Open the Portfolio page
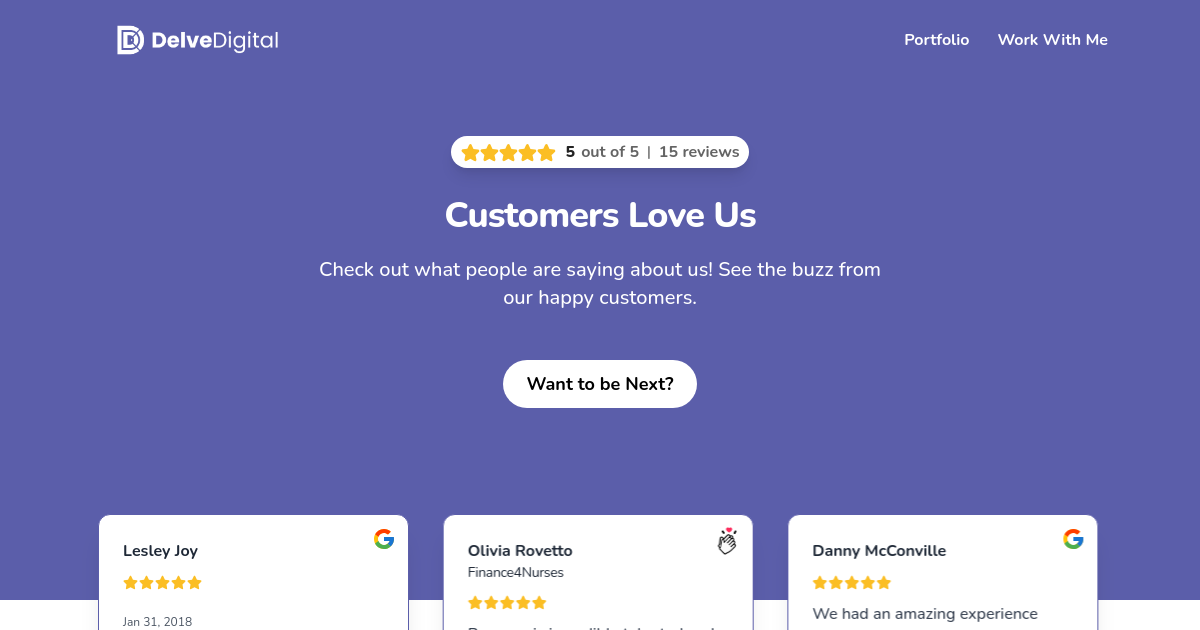Image resolution: width=1200 pixels, height=630 pixels. 936,40
